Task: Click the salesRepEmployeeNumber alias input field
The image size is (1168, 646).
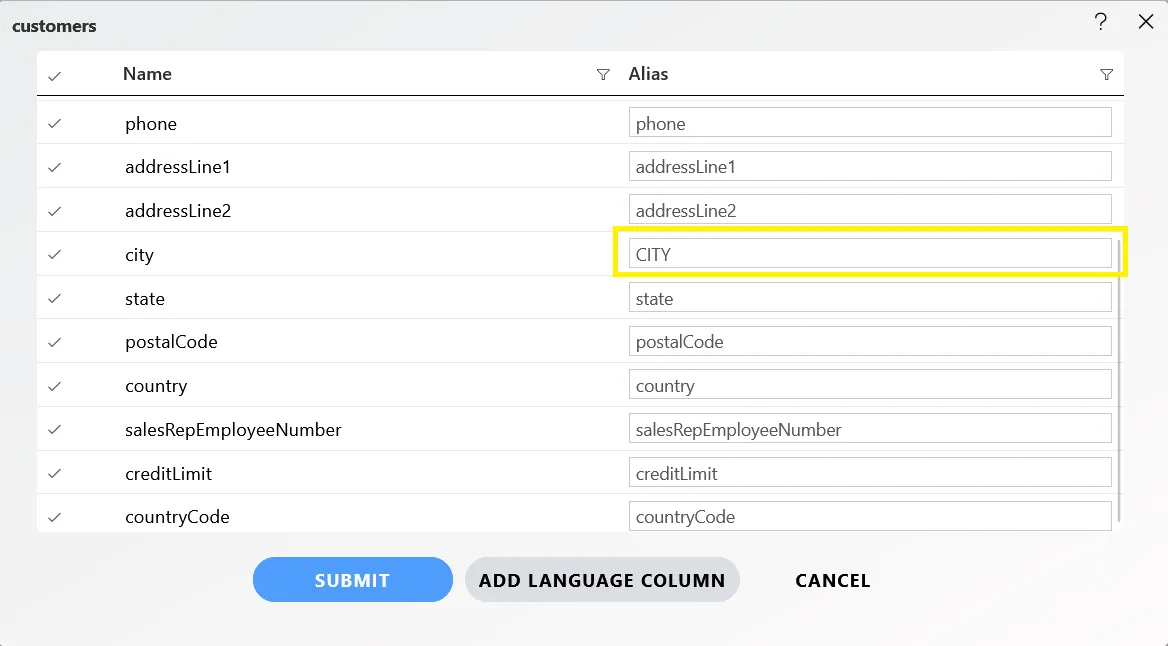Action: point(870,428)
